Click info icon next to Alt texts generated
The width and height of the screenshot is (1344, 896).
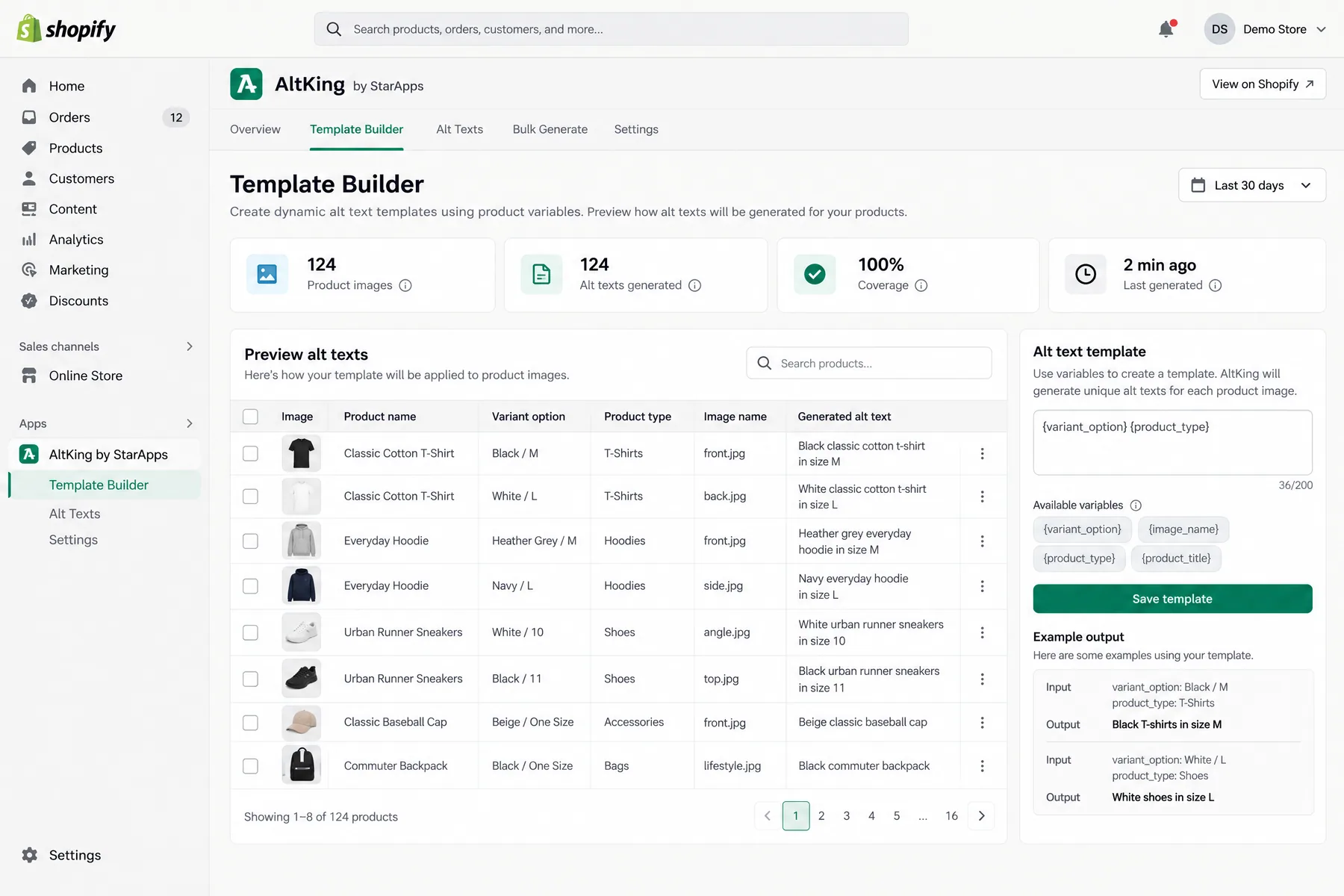tap(694, 285)
